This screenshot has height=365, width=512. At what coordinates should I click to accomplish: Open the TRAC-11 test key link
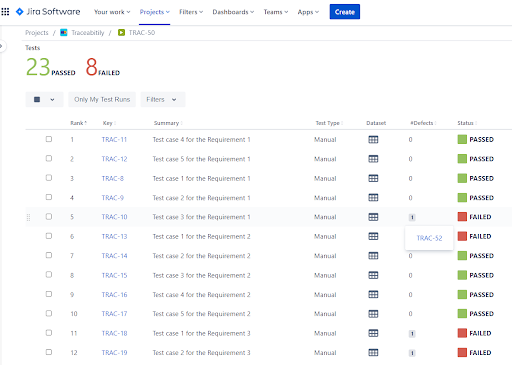point(114,140)
